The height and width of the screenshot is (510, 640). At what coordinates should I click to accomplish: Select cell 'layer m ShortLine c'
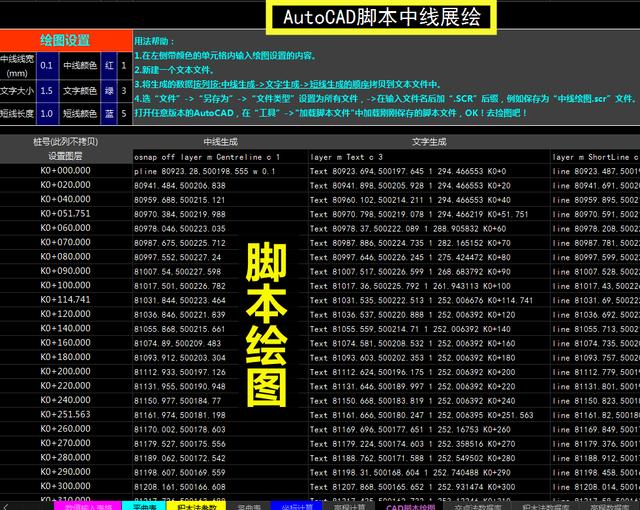pyautogui.click(x=595, y=157)
